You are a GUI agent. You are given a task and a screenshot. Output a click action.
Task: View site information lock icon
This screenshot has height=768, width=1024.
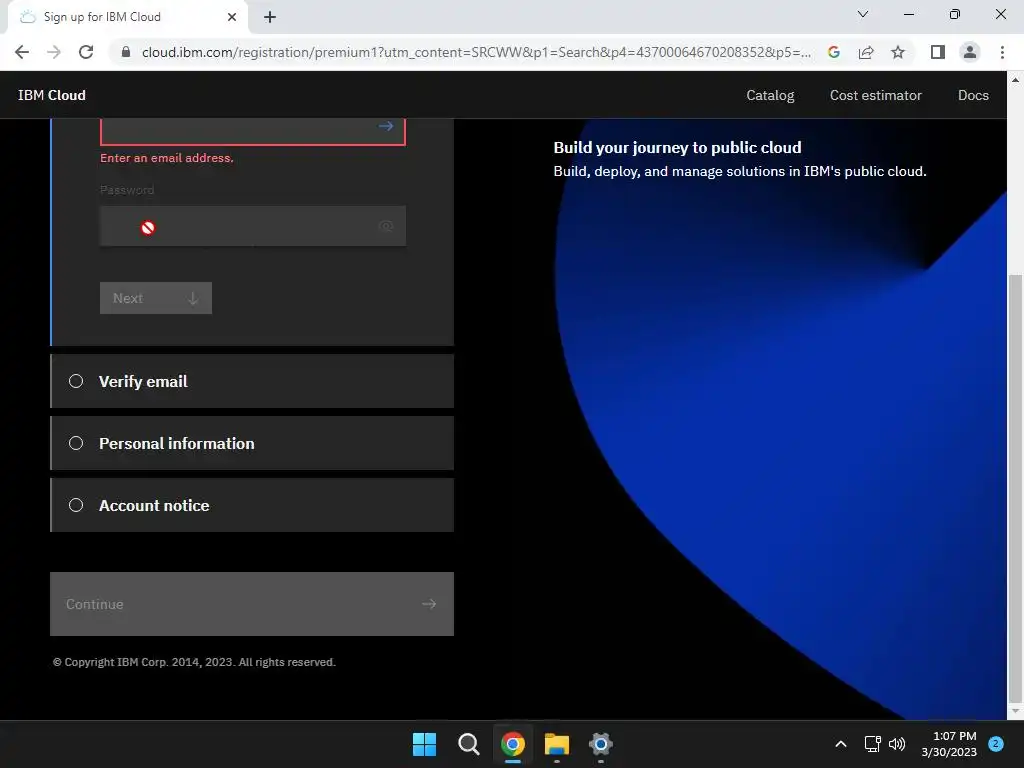[x=126, y=52]
